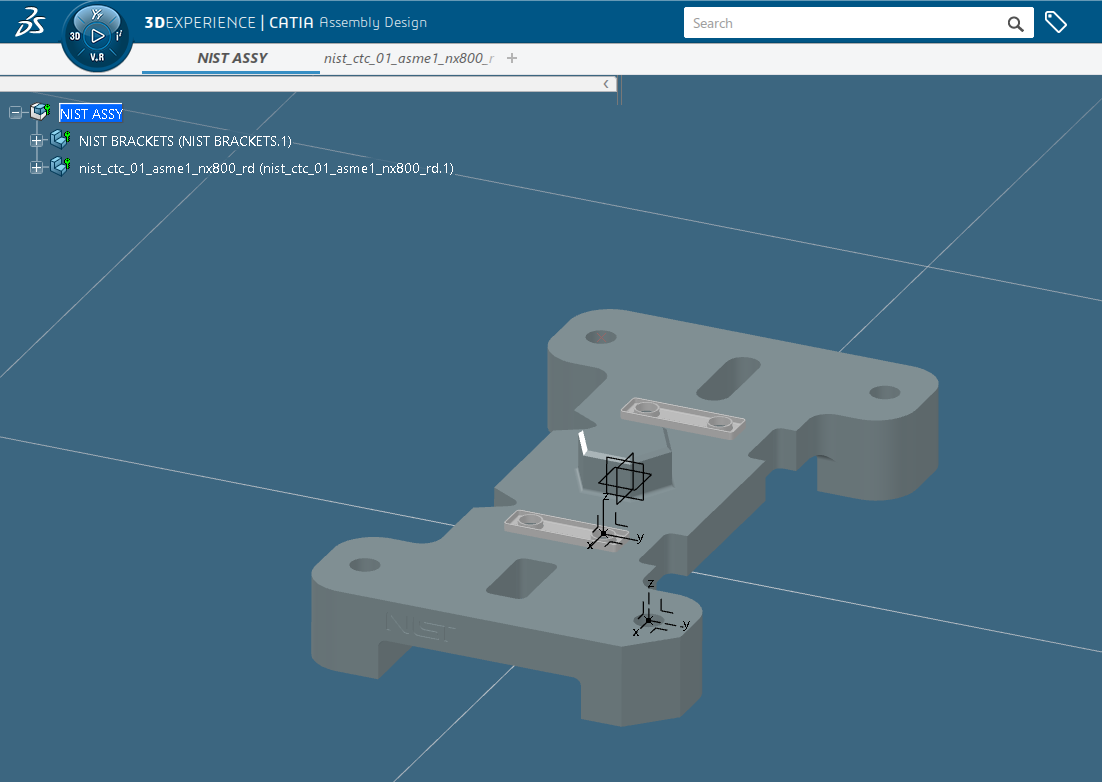The image size is (1102, 782).
Task: Select the upper white bracket in the model
Action: 682,418
